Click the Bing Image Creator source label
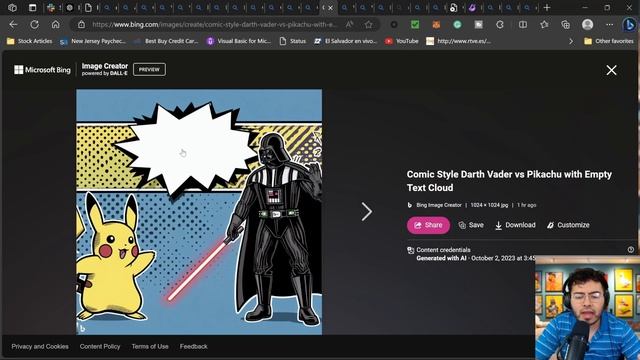The height and width of the screenshot is (360, 640). (439, 205)
